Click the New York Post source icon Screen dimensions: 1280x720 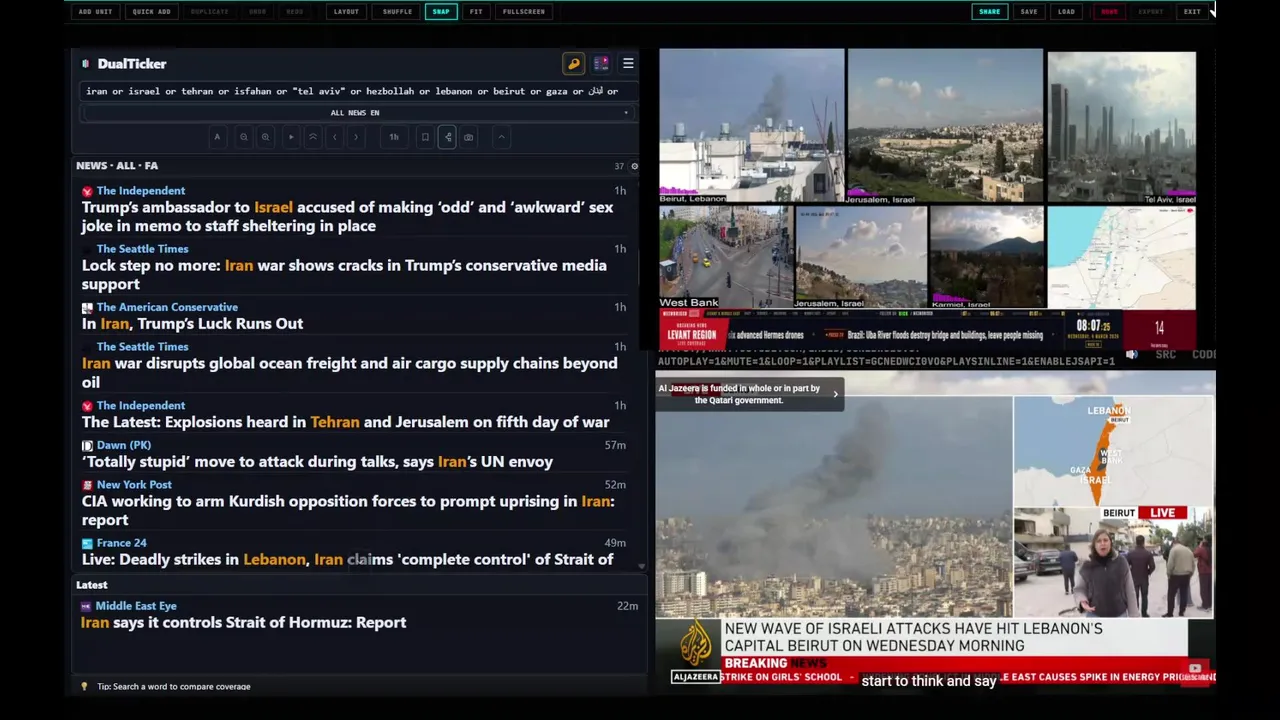[87, 484]
